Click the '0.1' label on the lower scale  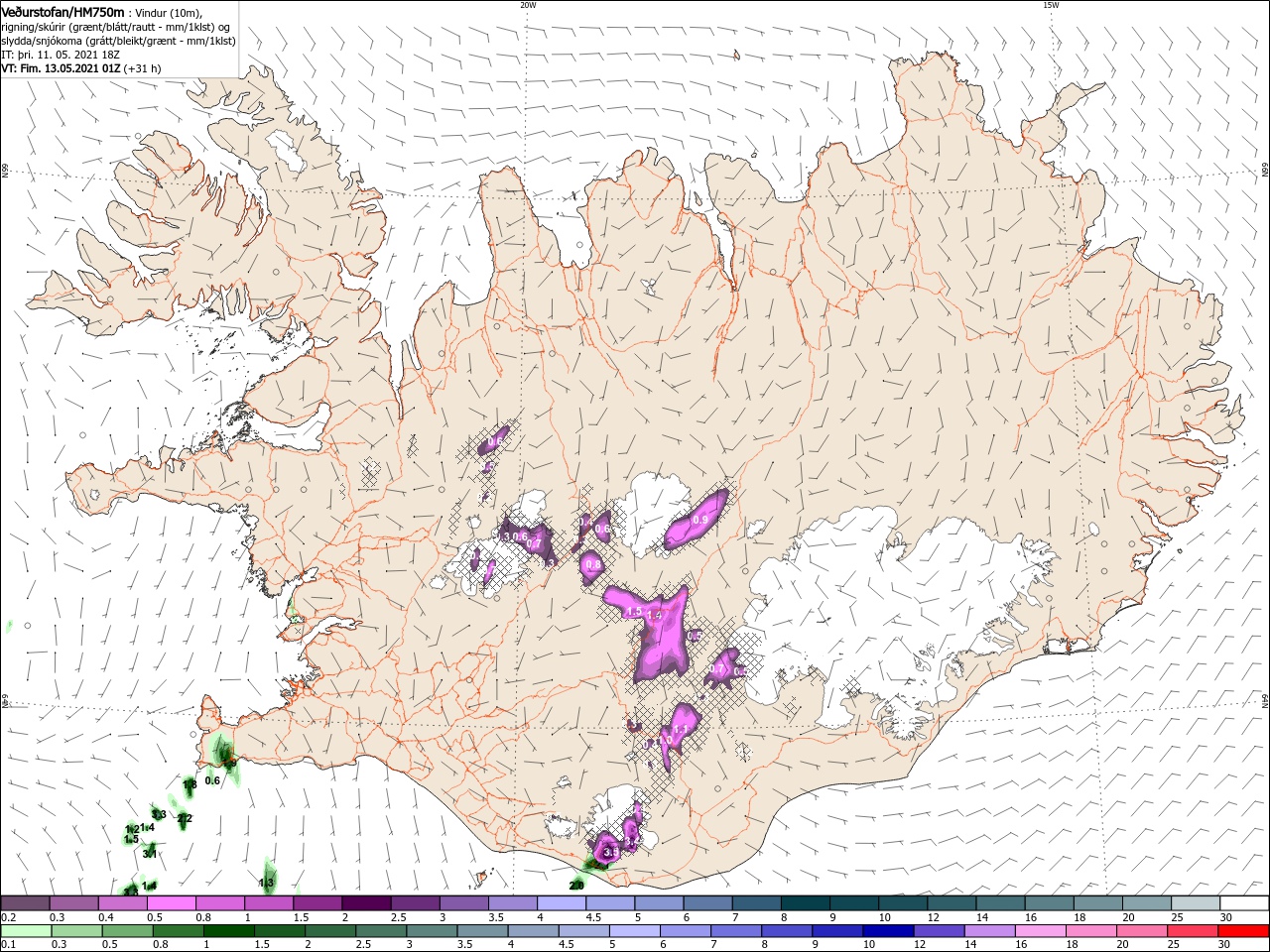pyautogui.click(x=8, y=946)
